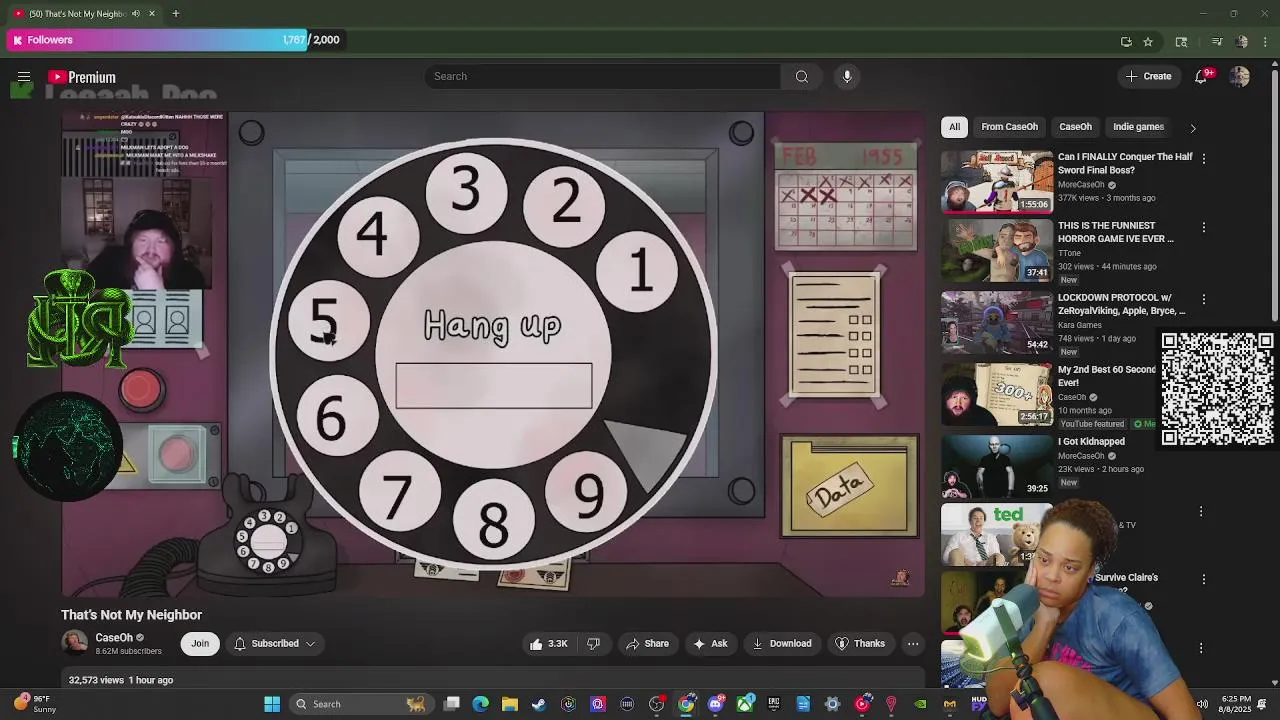The height and width of the screenshot is (720, 1280).
Task: Open I Got Kidnapped video title
Action: [x=1091, y=442]
